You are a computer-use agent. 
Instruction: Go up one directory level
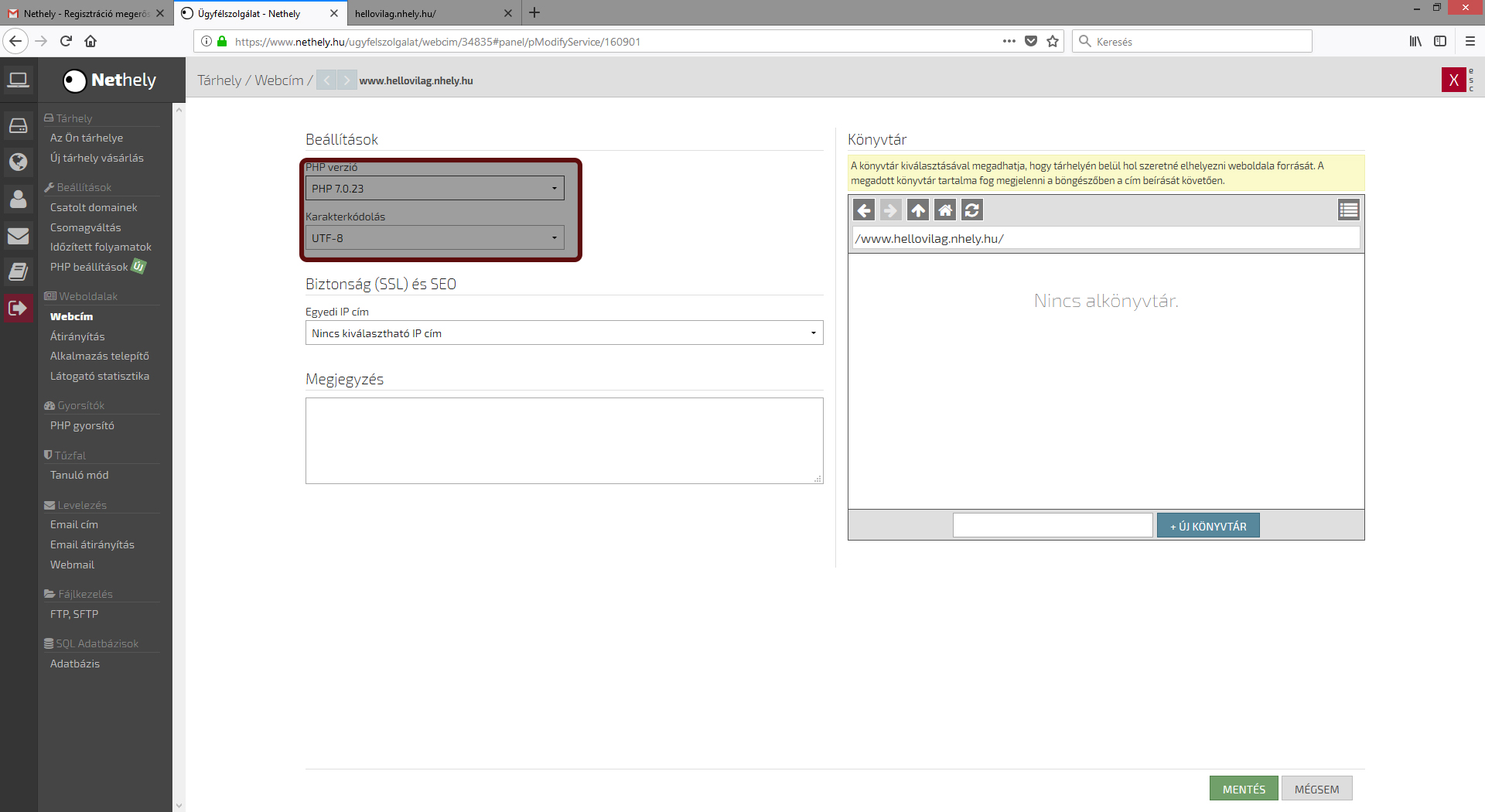tap(918, 210)
